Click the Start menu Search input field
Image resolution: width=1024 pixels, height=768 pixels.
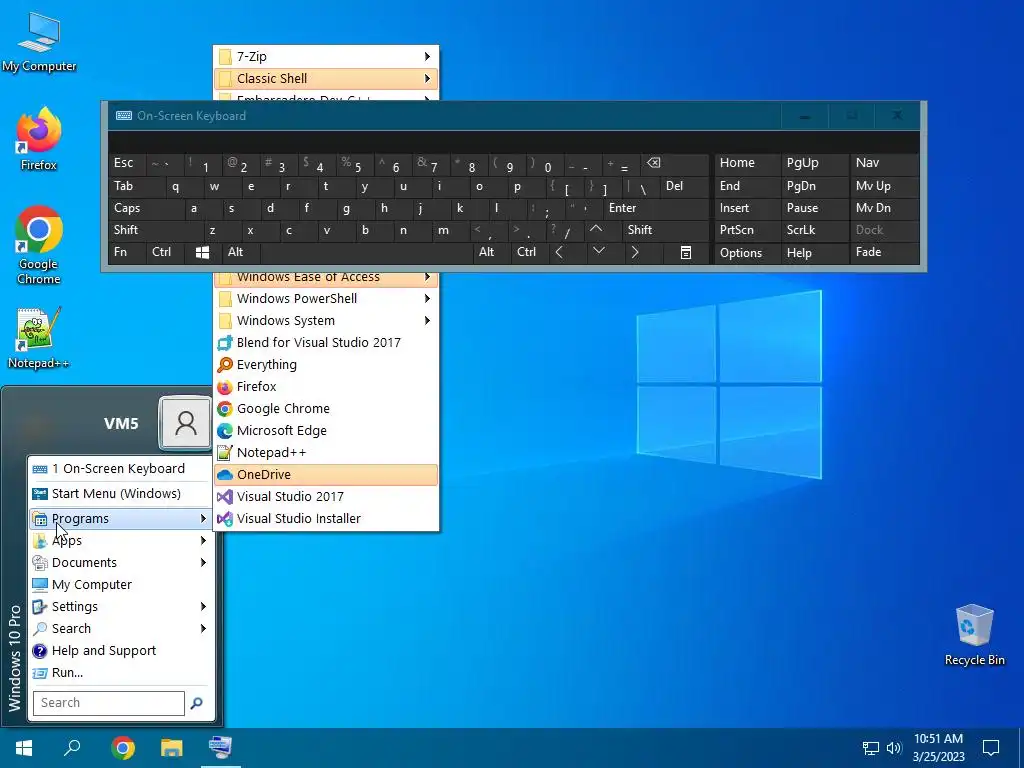(x=109, y=703)
